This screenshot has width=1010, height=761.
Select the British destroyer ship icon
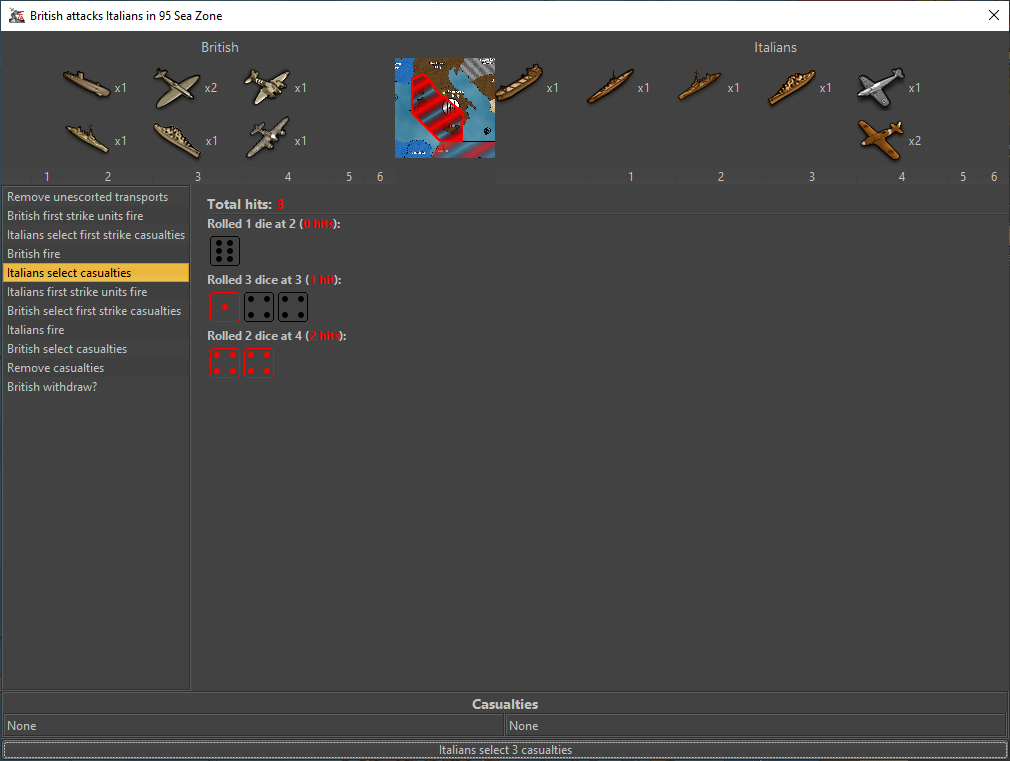click(87, 139)
